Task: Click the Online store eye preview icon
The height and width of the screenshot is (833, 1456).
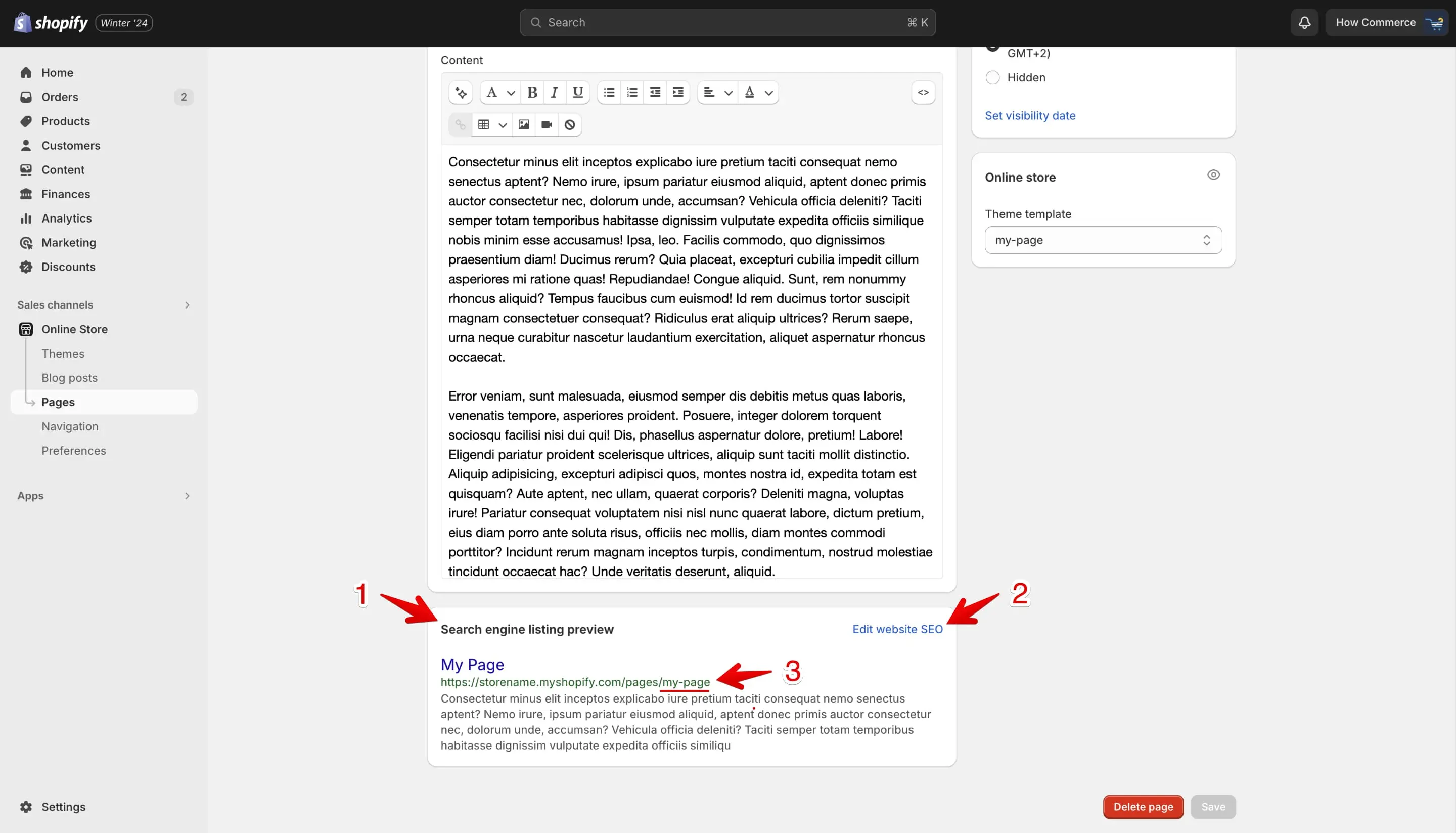Action: point(1213,175)
